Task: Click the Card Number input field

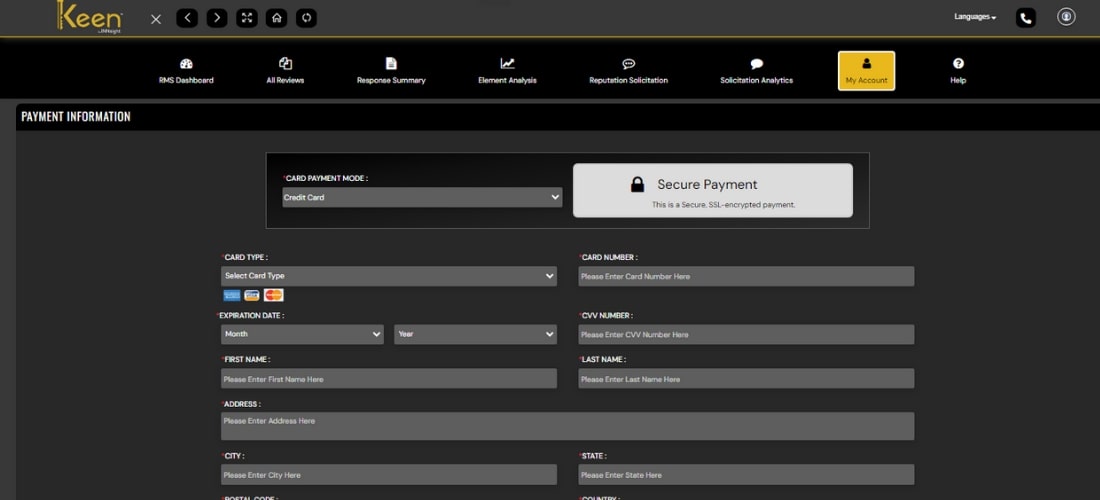Action: click(746, 277)
